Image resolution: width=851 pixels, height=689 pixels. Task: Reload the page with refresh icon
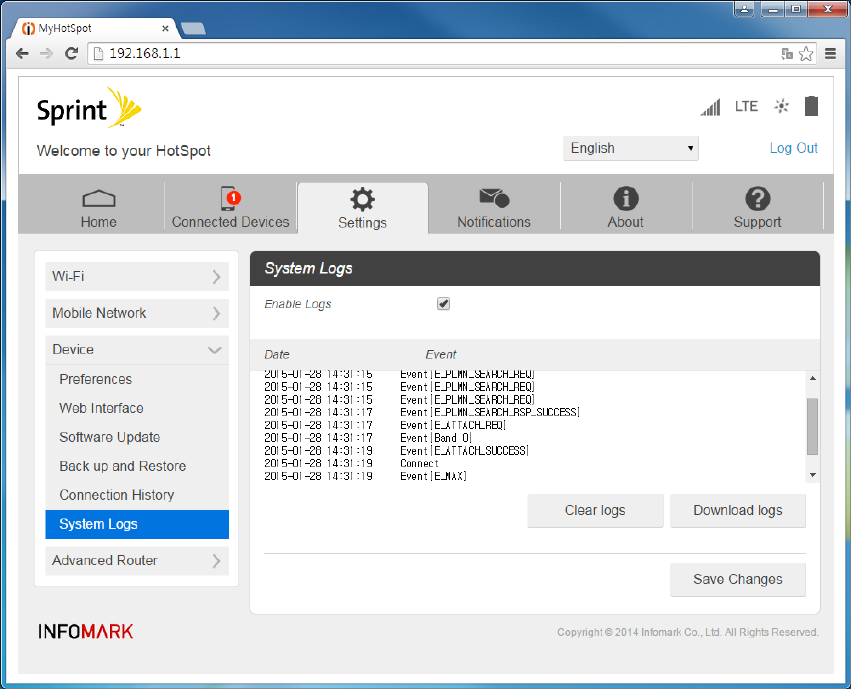point(71,53)
